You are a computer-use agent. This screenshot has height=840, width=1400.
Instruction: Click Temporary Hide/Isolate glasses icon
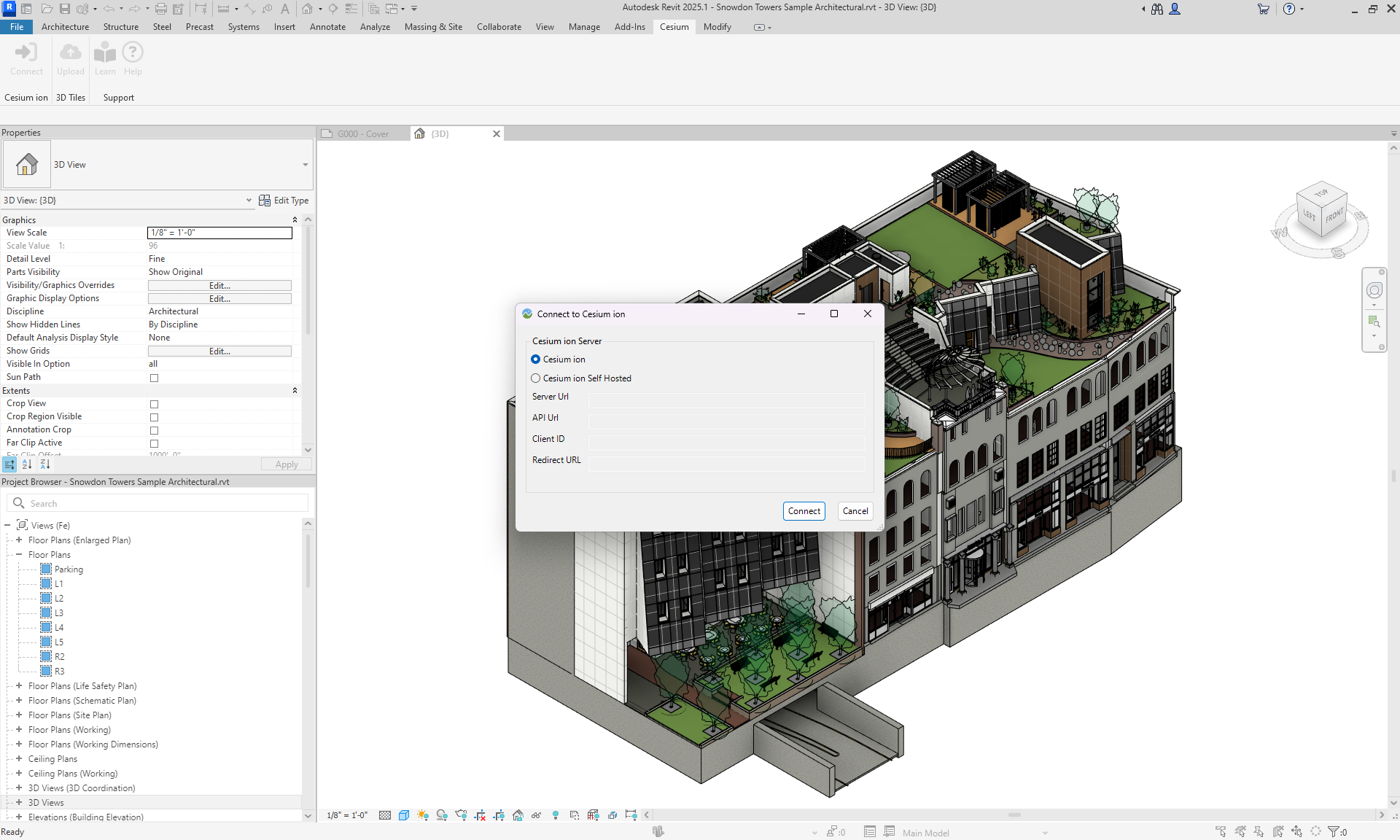click(x=536, y=815)
